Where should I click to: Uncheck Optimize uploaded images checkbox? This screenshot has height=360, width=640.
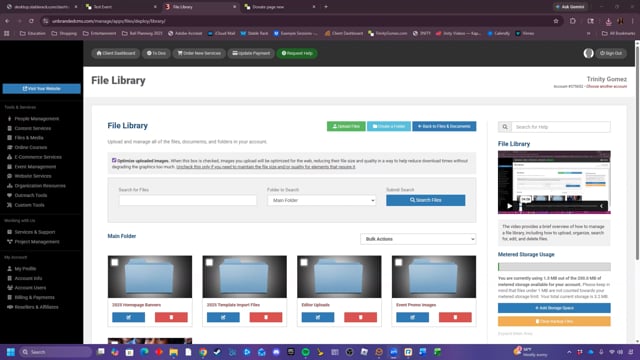[x=114, y=160]
